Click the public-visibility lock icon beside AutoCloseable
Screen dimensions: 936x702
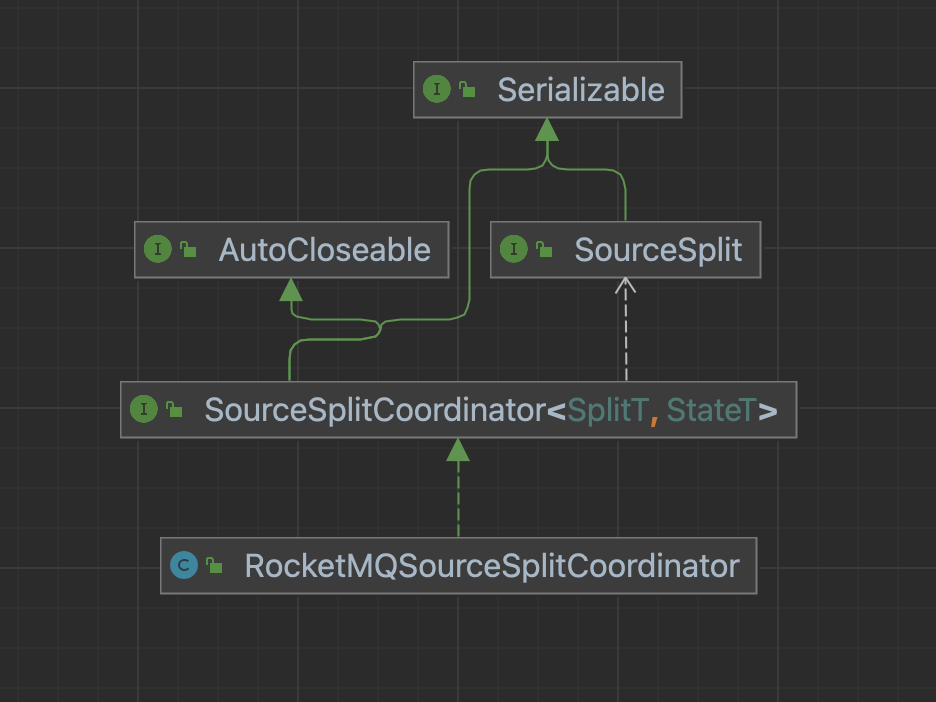[188, 250]
